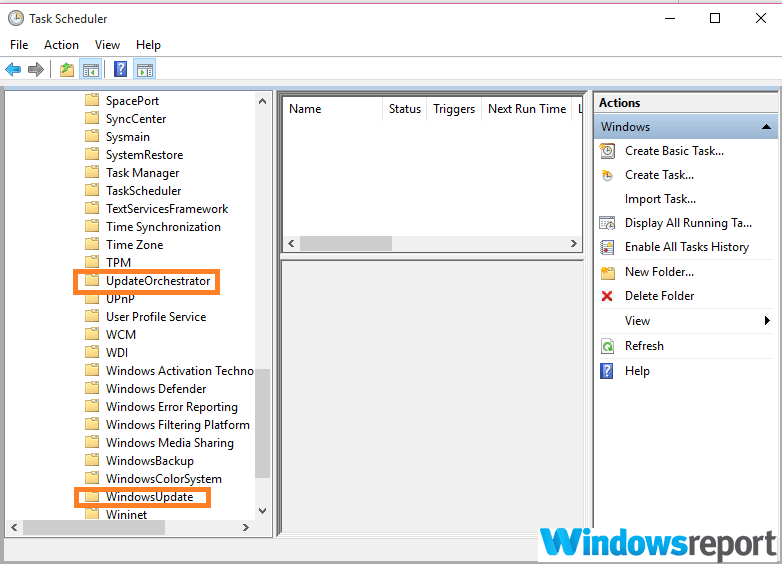
Task: Collapse the Windows section in Actions pane
Action: pos(767,127)
